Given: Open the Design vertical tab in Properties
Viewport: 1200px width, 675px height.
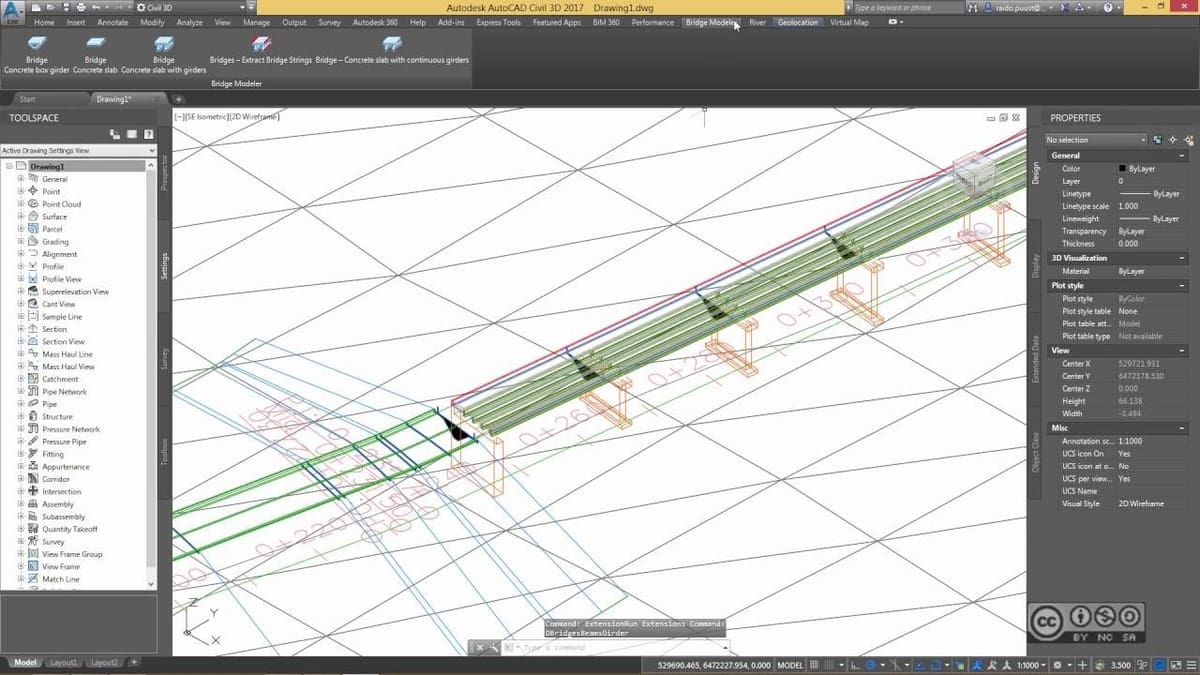Looking at the screenshot, I should (1035, 173).
